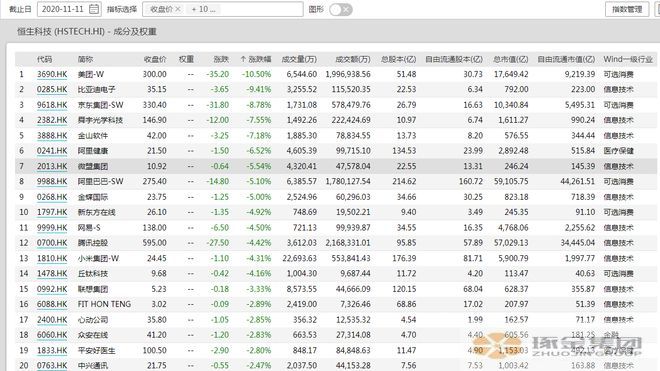Screen dimensions: 660x371
Task: Sort by the 自由流通市值(亿) column header
Action: coord(566,59)
